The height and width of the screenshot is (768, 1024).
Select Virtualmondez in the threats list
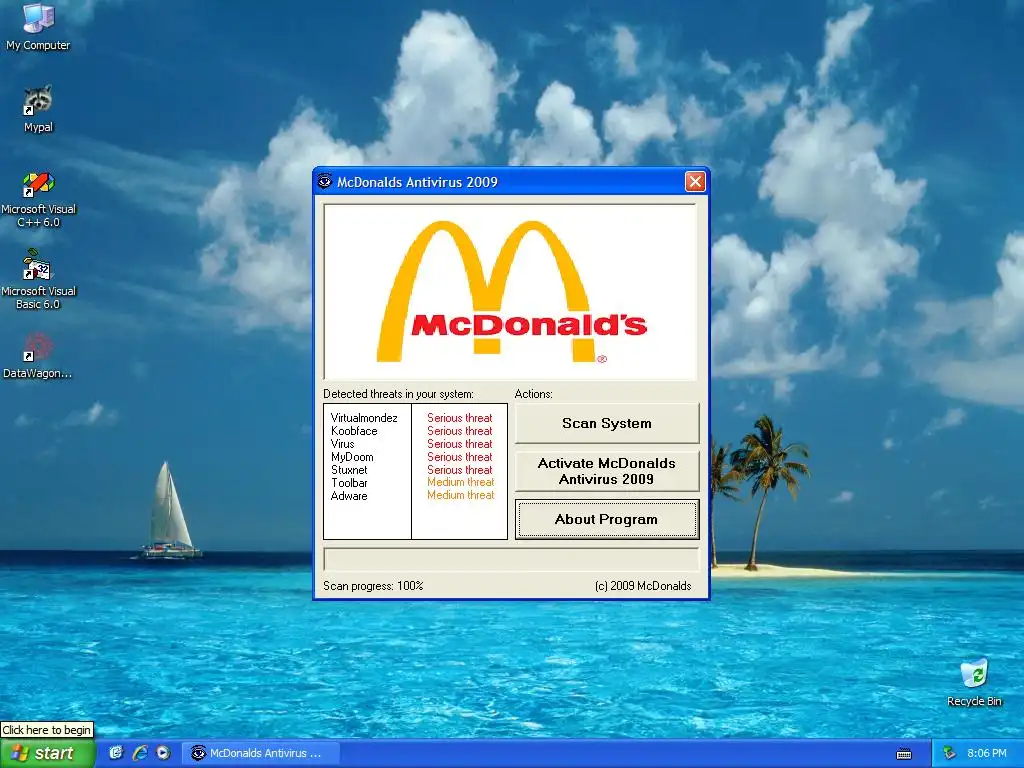tap(364, 418)
